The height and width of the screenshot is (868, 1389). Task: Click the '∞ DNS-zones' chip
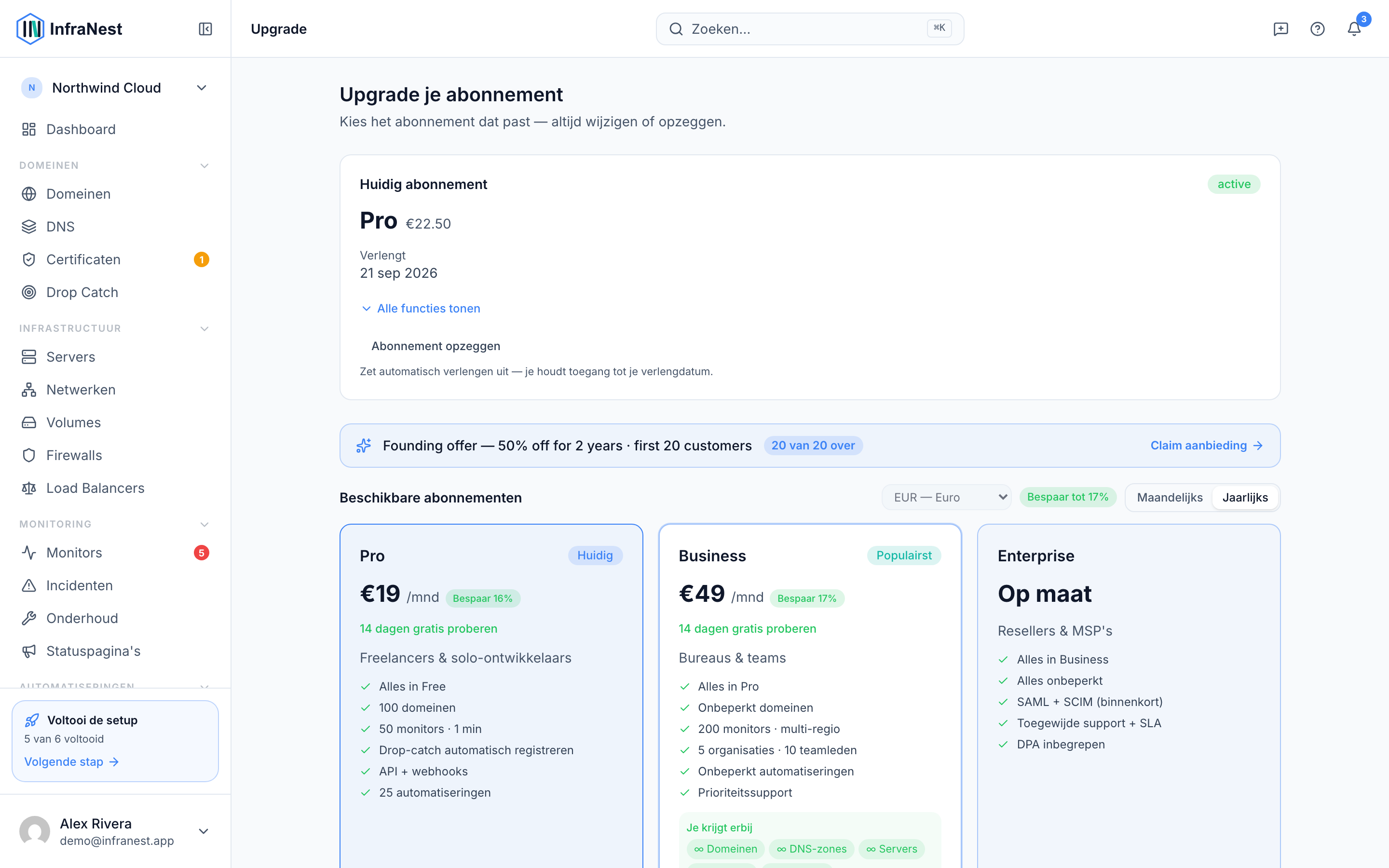[812, 849]
